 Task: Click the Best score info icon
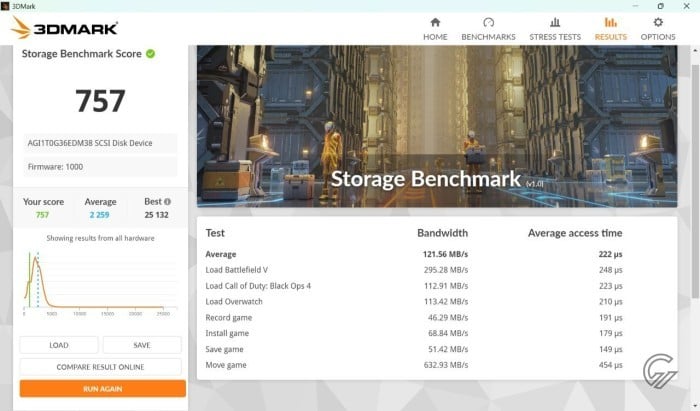(167, 202)
